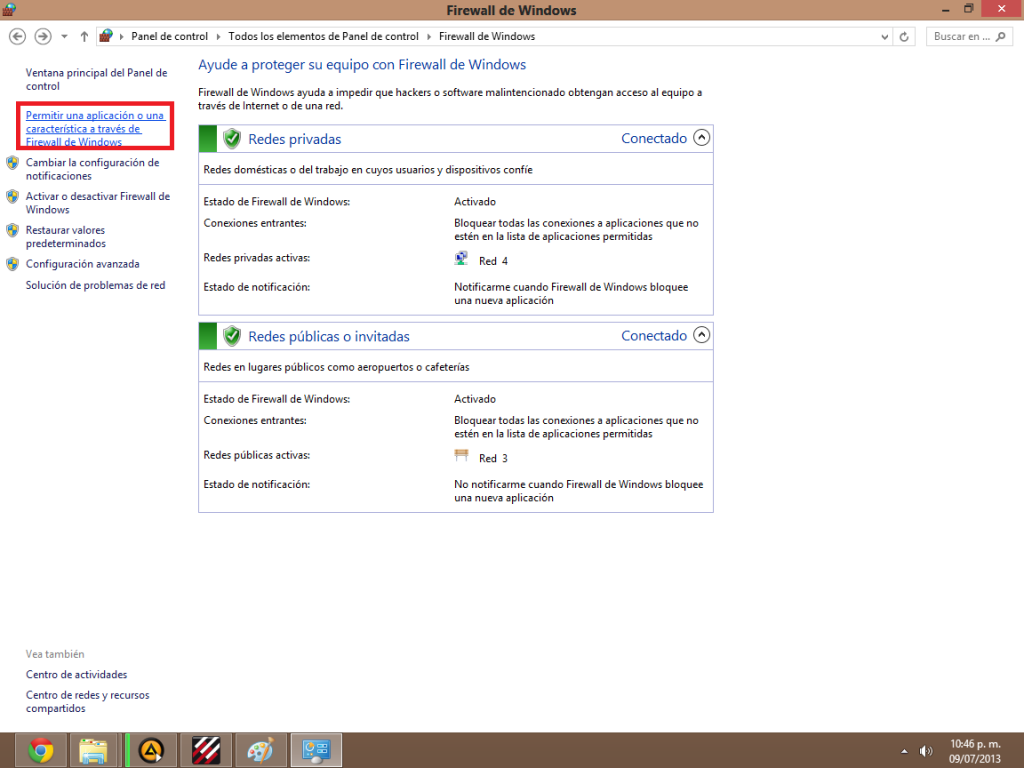Image resolution: width=1024 pixels, height=768 pixels.
Task: Click the Forward navigation arrow
Action: pos(43,37)
